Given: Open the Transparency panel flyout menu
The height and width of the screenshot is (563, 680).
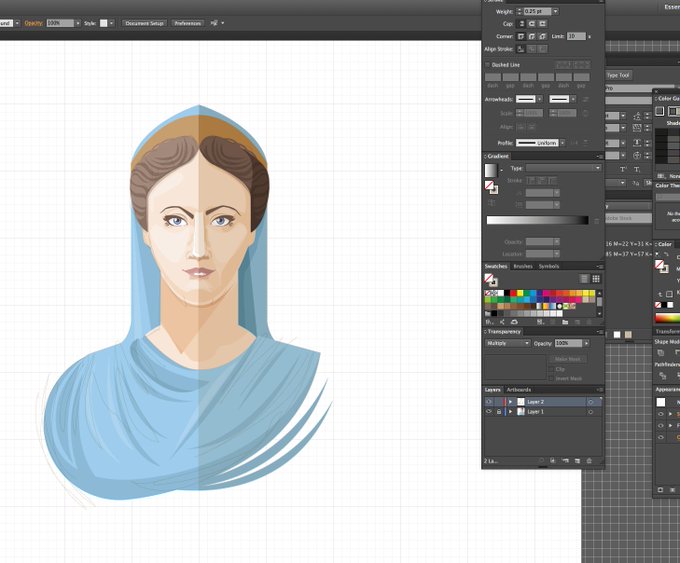Looking at the screenshot, I should [600, 332].
